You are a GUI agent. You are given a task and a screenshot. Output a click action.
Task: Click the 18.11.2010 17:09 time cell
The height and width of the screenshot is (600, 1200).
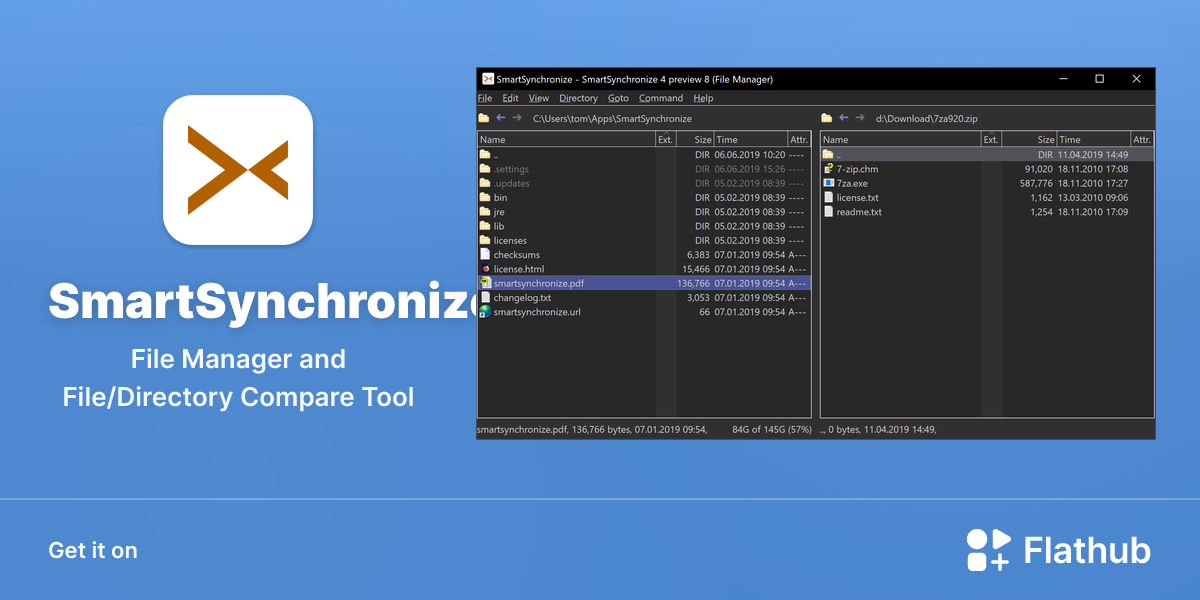click(x=1093, y=212)
